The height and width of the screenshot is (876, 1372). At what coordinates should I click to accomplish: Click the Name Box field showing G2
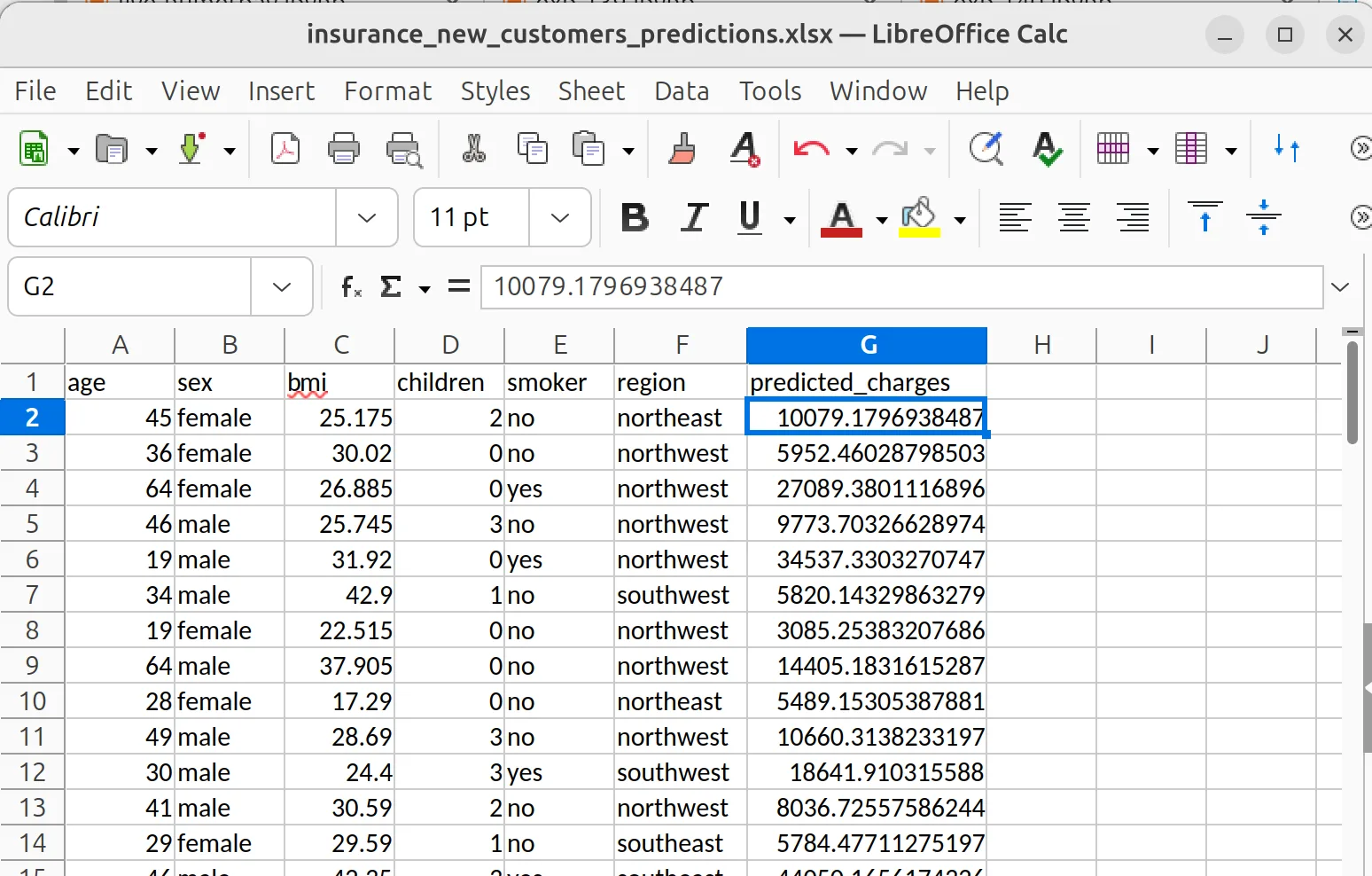(x=129, y=286)
